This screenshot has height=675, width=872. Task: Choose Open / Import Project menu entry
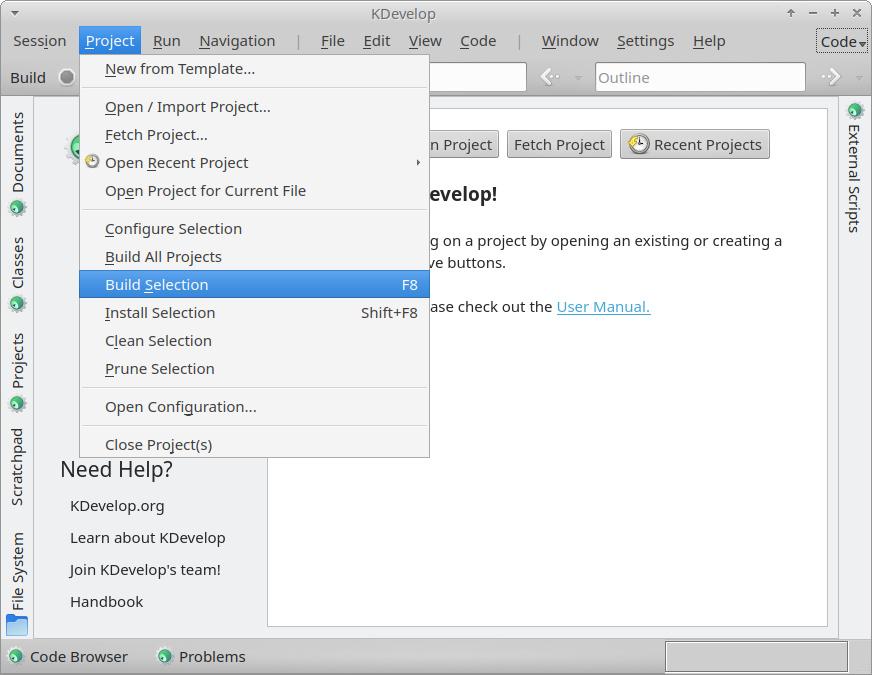tap(255, 107)
